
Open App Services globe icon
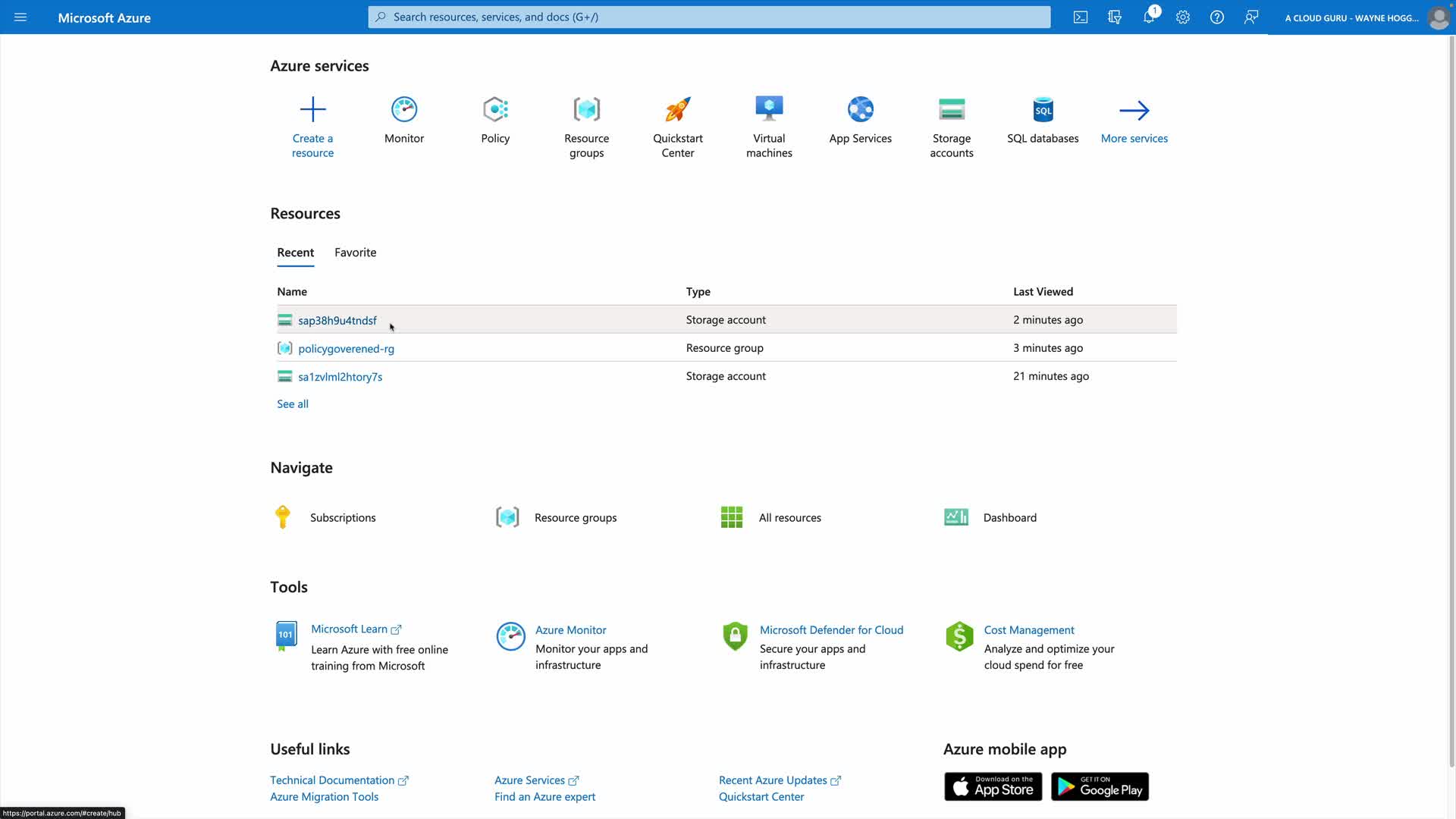point(861,109)
